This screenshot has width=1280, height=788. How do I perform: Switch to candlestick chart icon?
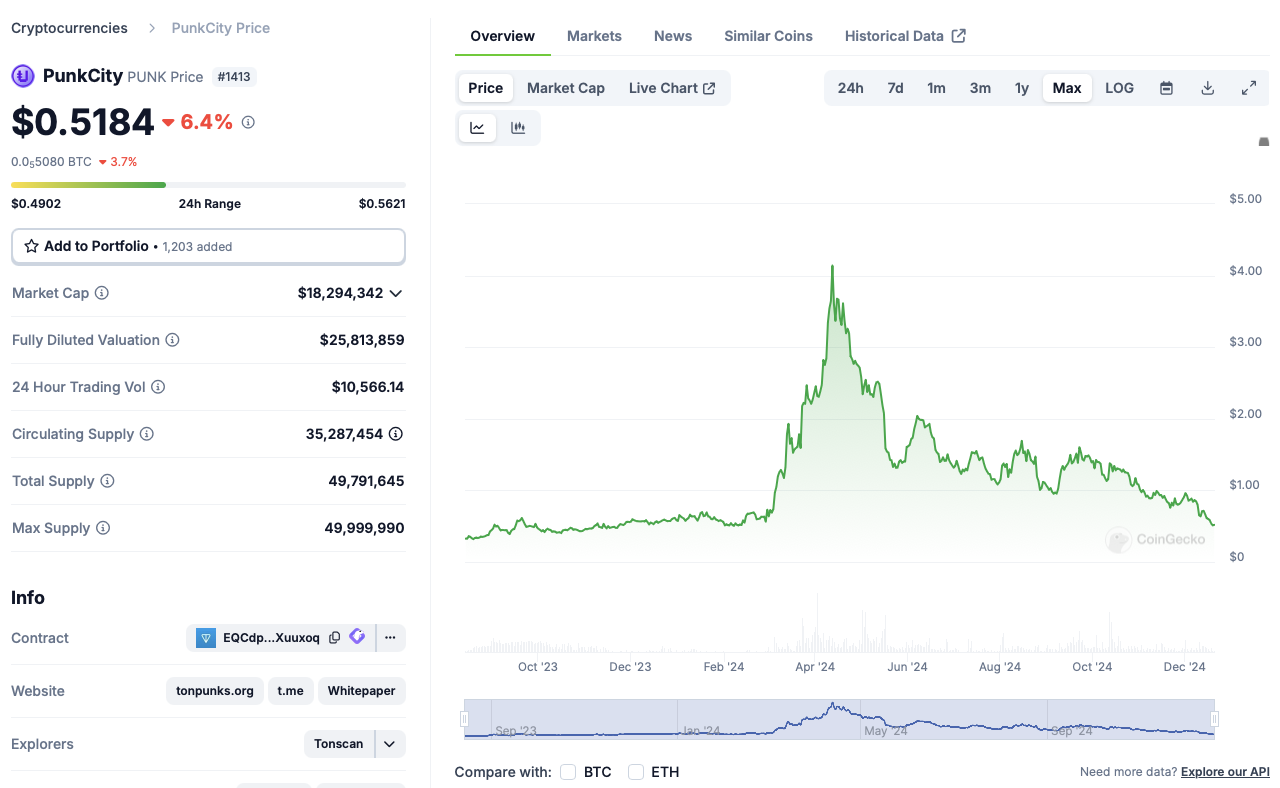pos(518,128)
